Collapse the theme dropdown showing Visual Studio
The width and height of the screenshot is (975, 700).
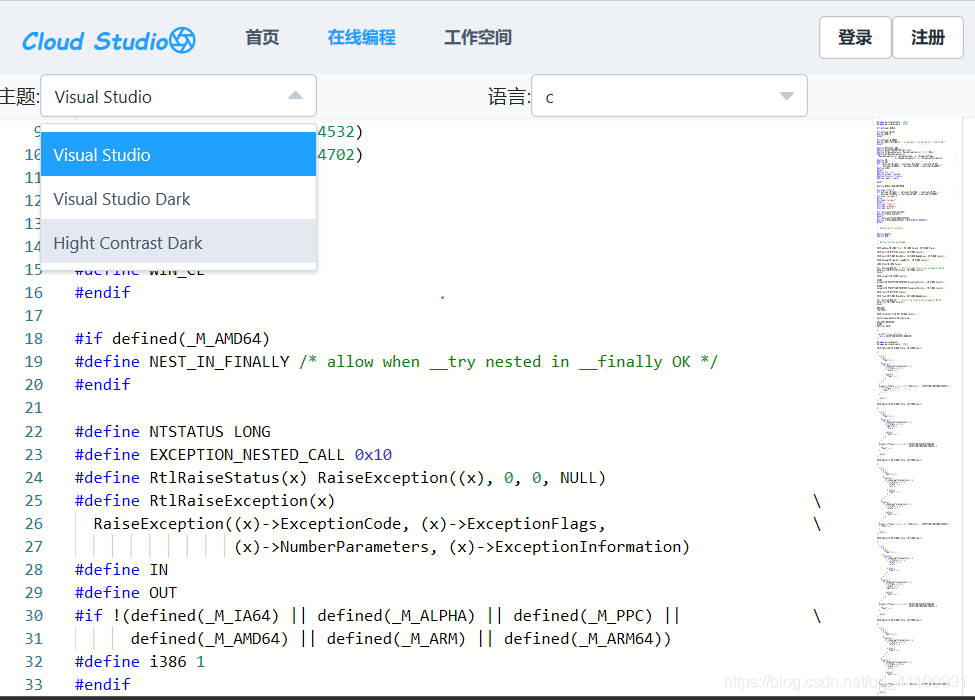178,96
